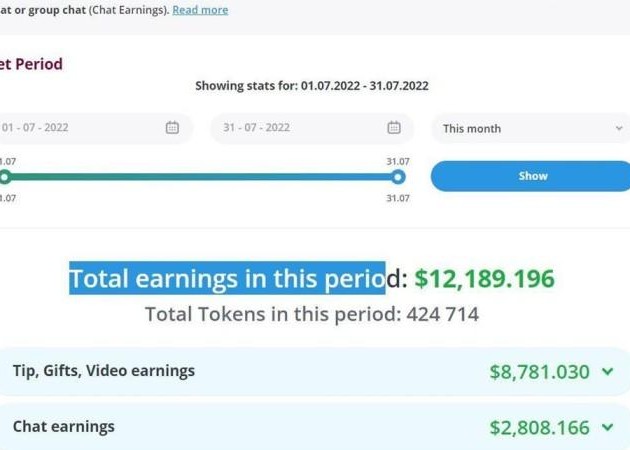The width and height of the screenshot is (630, 450).
Task: Open the calendar icon in the end date field
Action: click(x=394, y=128)
